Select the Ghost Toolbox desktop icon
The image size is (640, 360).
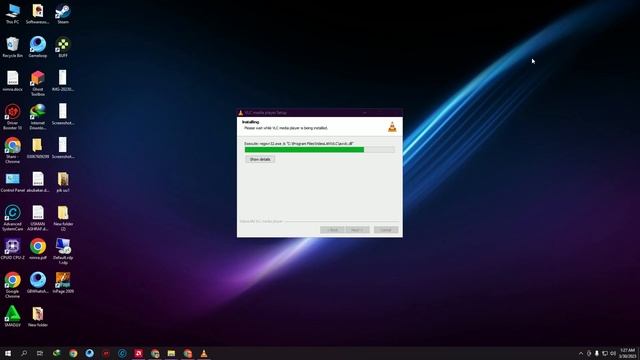[x=38, y=83]
